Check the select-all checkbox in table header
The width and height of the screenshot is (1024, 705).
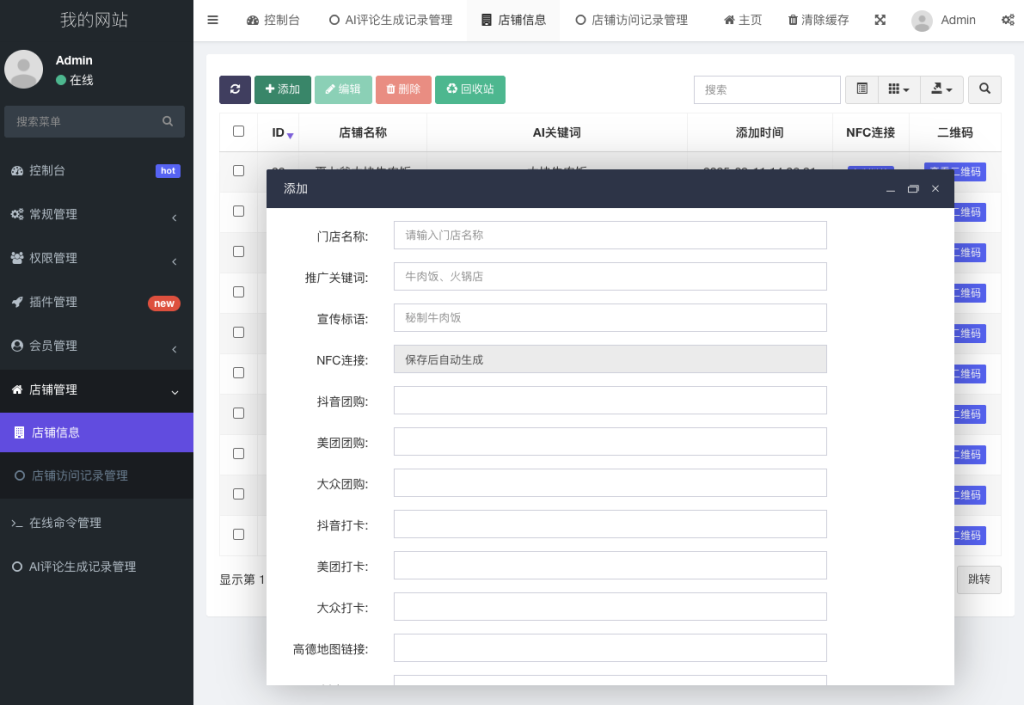(x=238, y=131)
